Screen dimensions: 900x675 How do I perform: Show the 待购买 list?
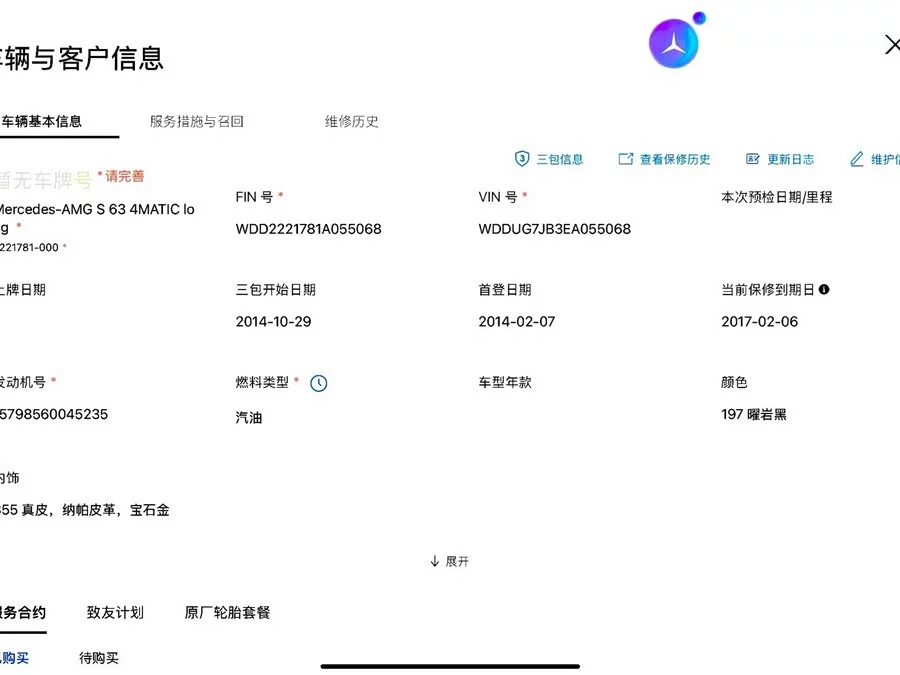point(99,658)
